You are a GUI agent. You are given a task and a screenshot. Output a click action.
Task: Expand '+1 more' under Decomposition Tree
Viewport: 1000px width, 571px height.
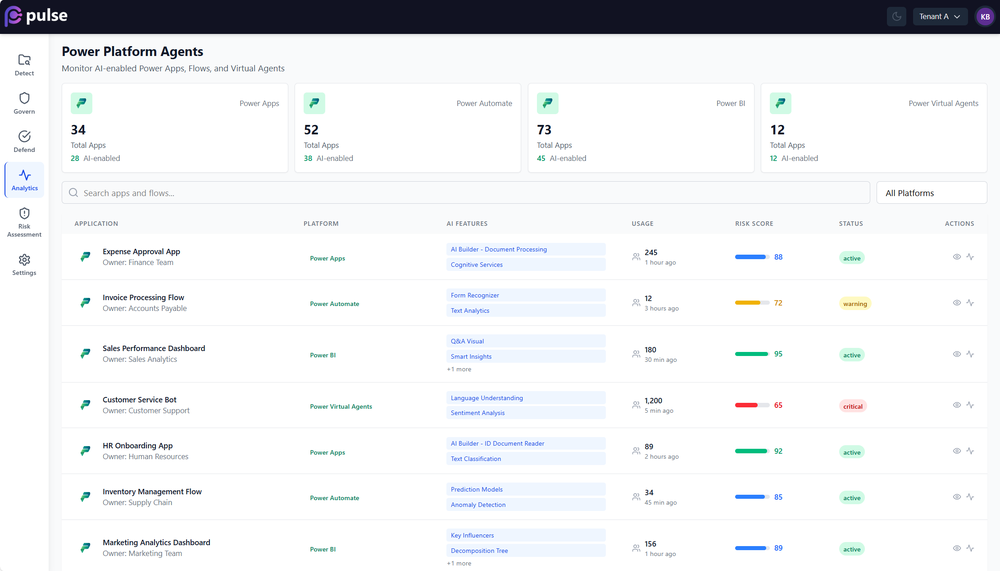(x=459, y=563)
